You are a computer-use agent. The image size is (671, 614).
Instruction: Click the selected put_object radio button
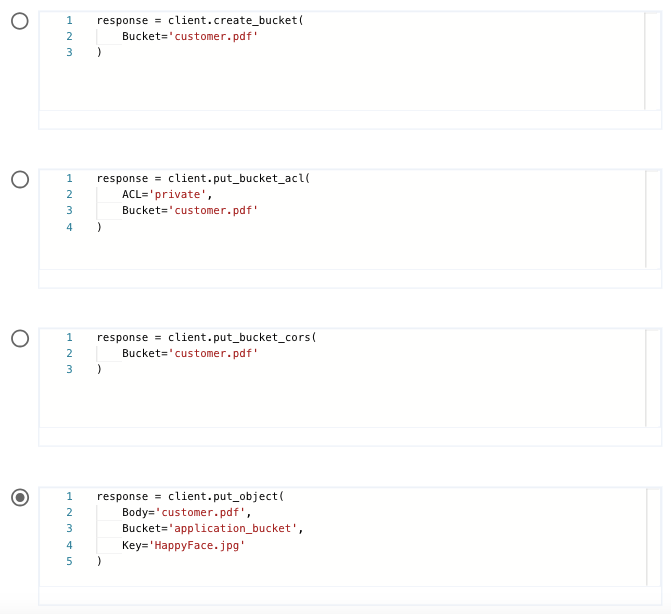[x=20, y=497]
